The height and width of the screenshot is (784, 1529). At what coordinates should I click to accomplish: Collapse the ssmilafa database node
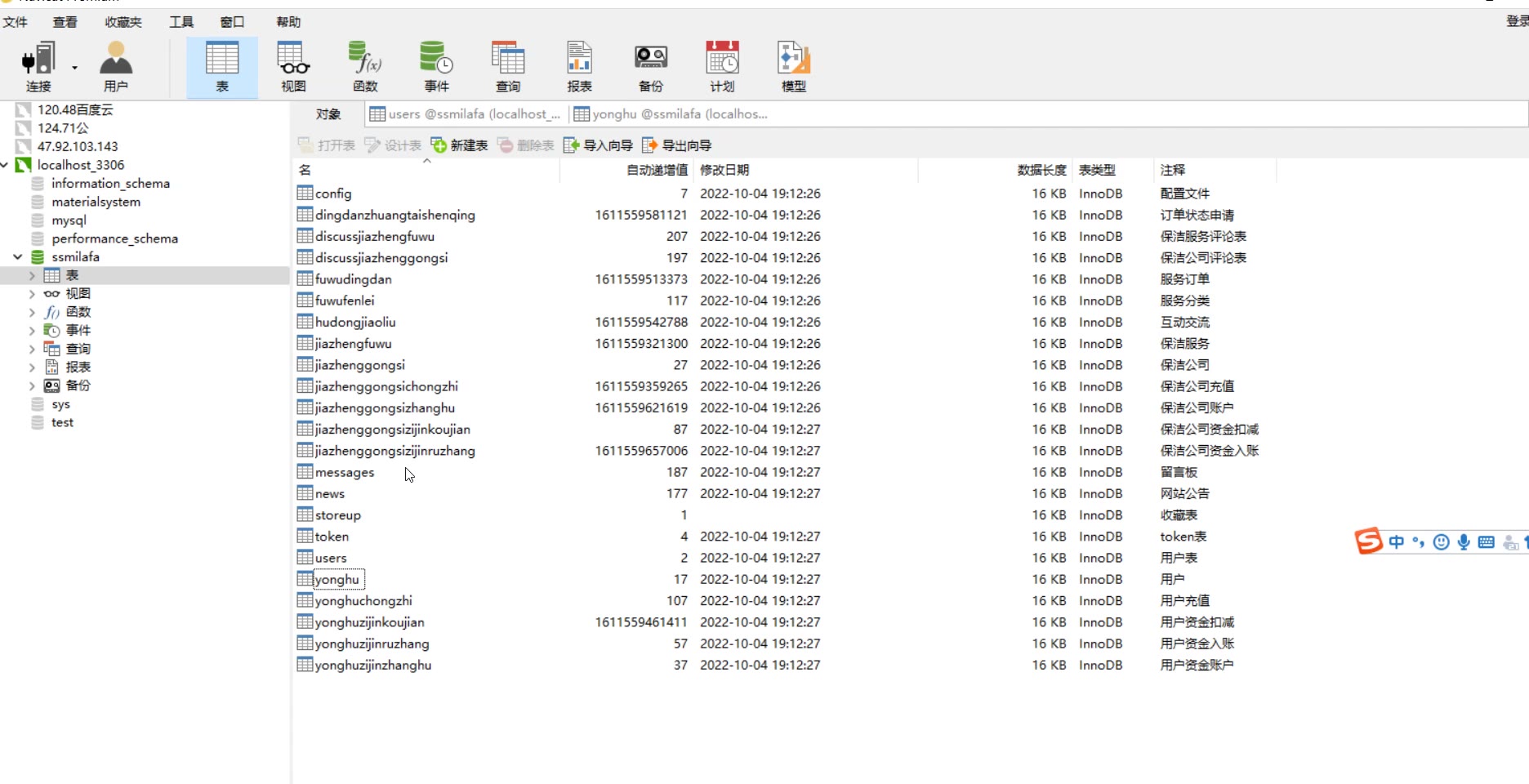click(18, 256)
